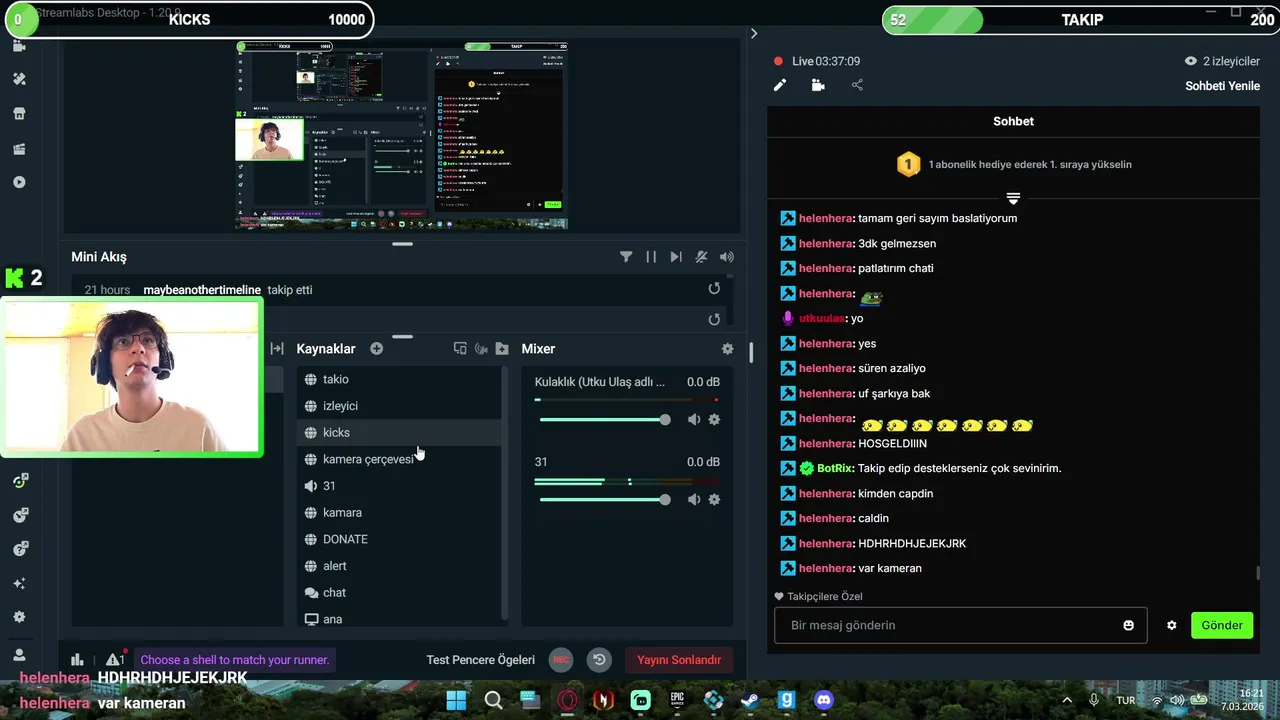Toggle Mini Akış alert volume
Screen dimensions: 1280x720
727,257
